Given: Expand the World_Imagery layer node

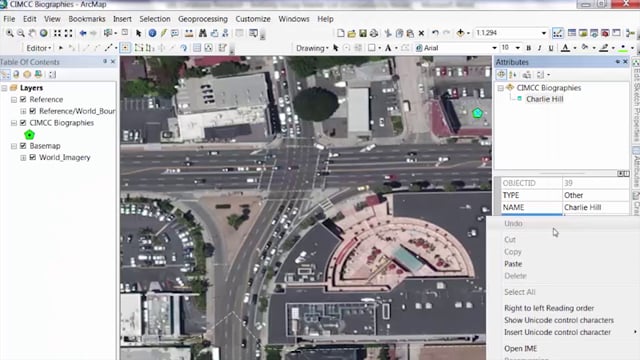Looking at the screenshot, I should click(x=23, y=158).
